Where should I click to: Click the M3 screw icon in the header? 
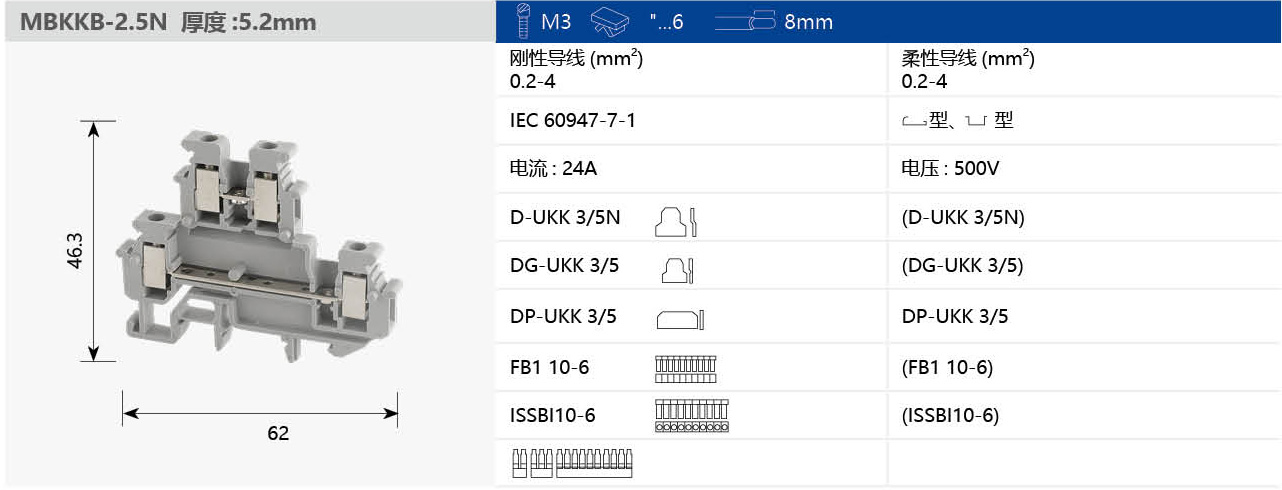pos(522,20)
